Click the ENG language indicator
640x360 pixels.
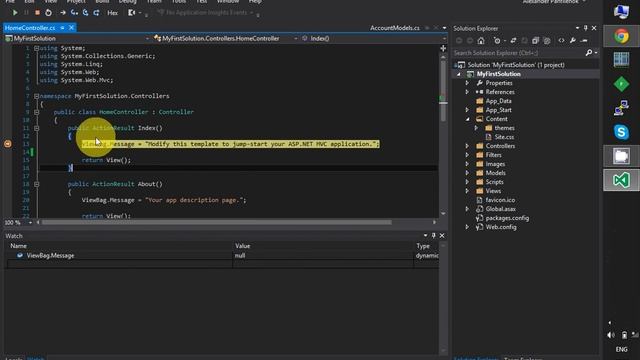[621, 349]
